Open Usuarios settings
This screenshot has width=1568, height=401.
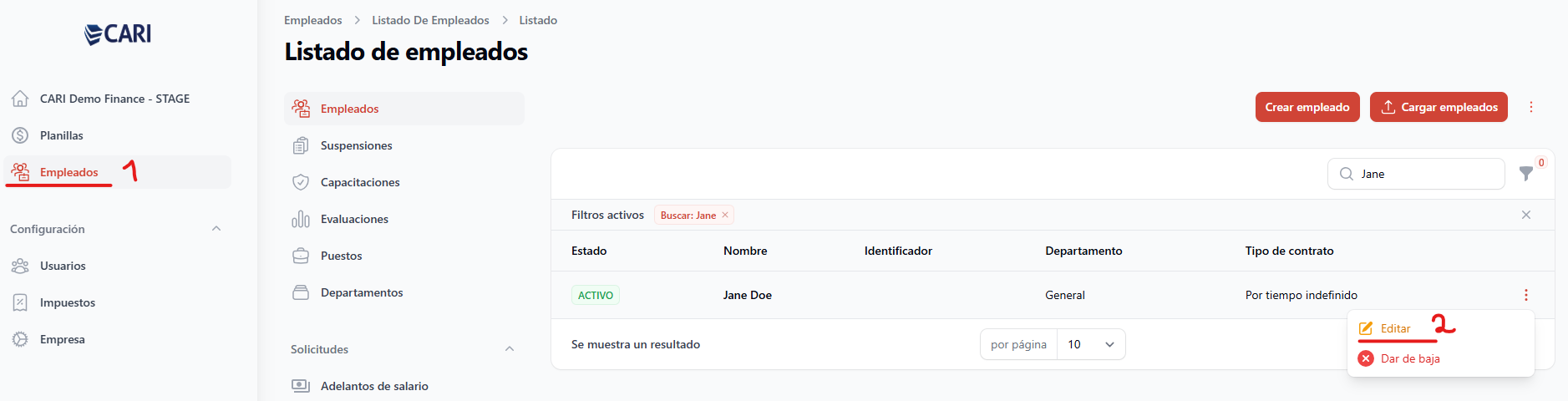63,266
